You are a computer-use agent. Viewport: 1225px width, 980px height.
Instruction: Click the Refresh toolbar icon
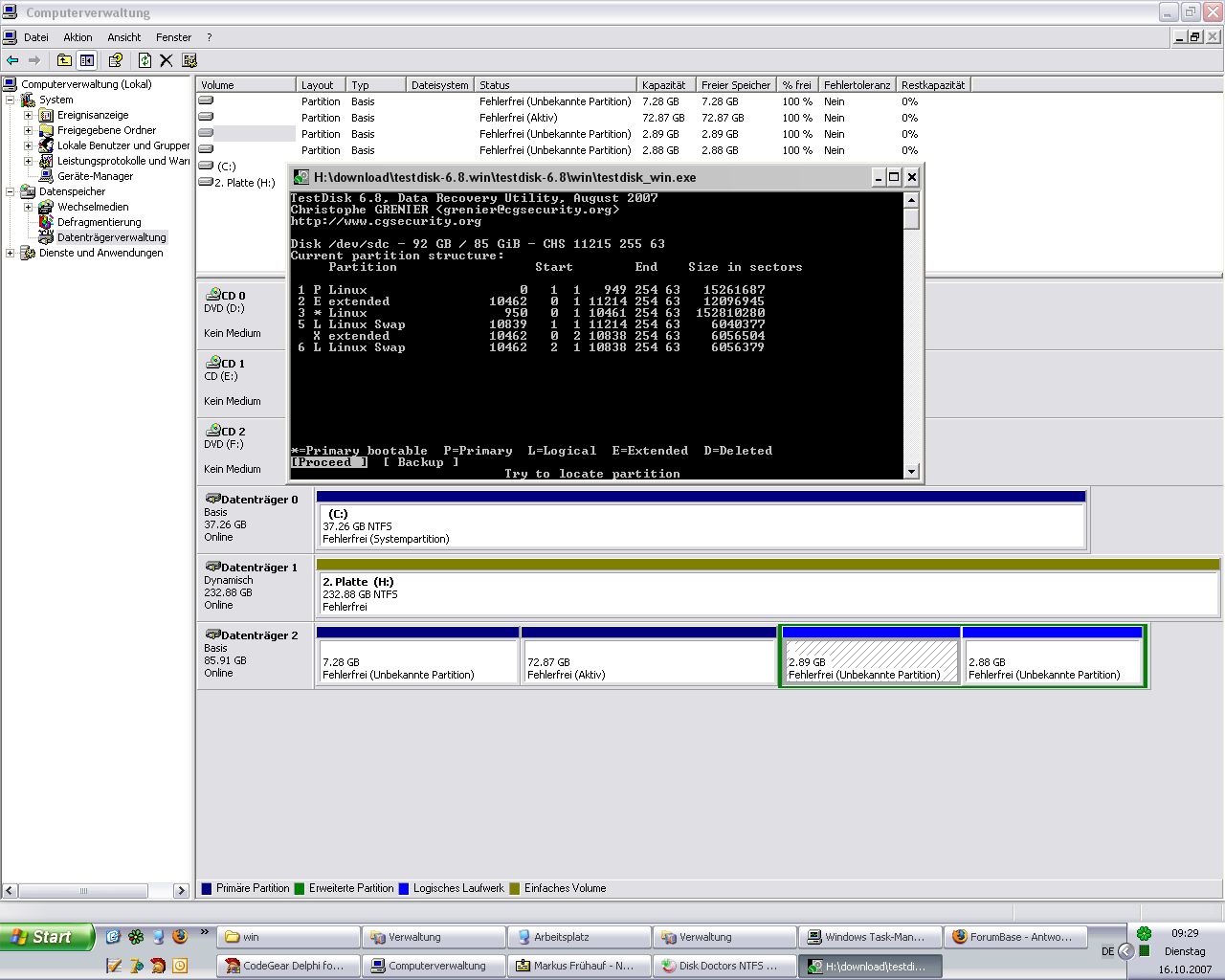(x=145, y=60)
